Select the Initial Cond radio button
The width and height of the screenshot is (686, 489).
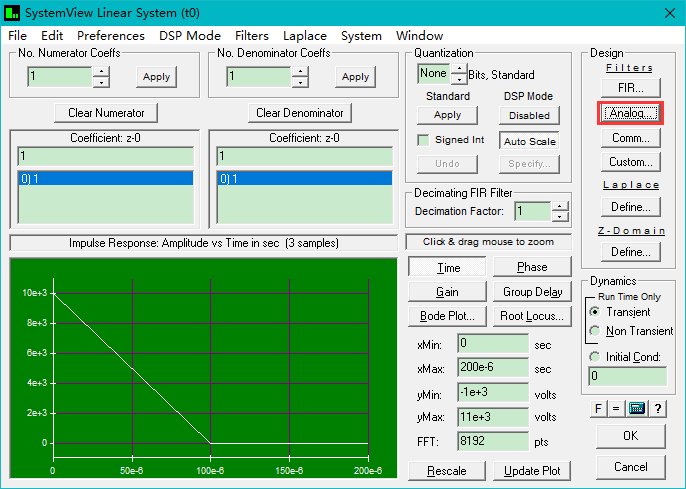(x=595, y=356)
